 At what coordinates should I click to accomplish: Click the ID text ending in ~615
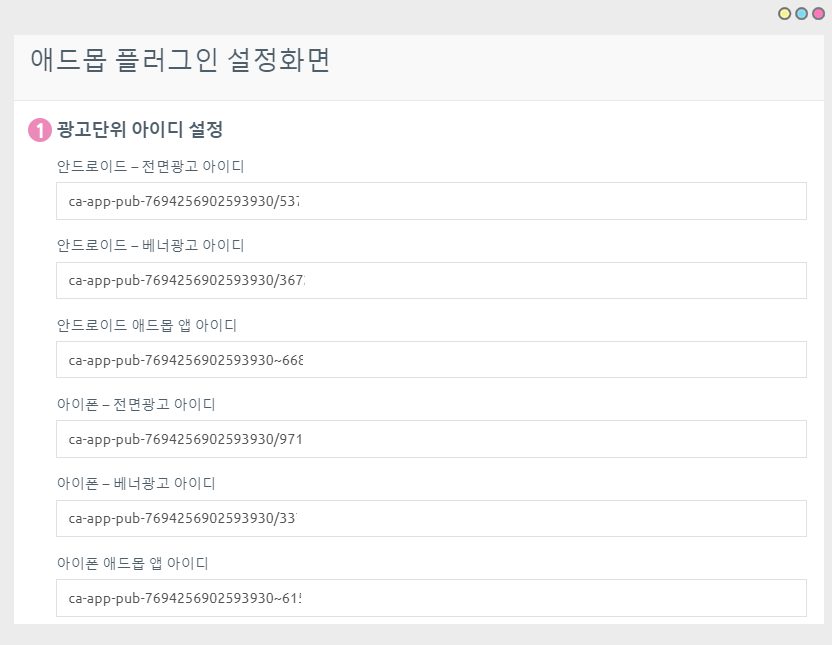point(184,598)
